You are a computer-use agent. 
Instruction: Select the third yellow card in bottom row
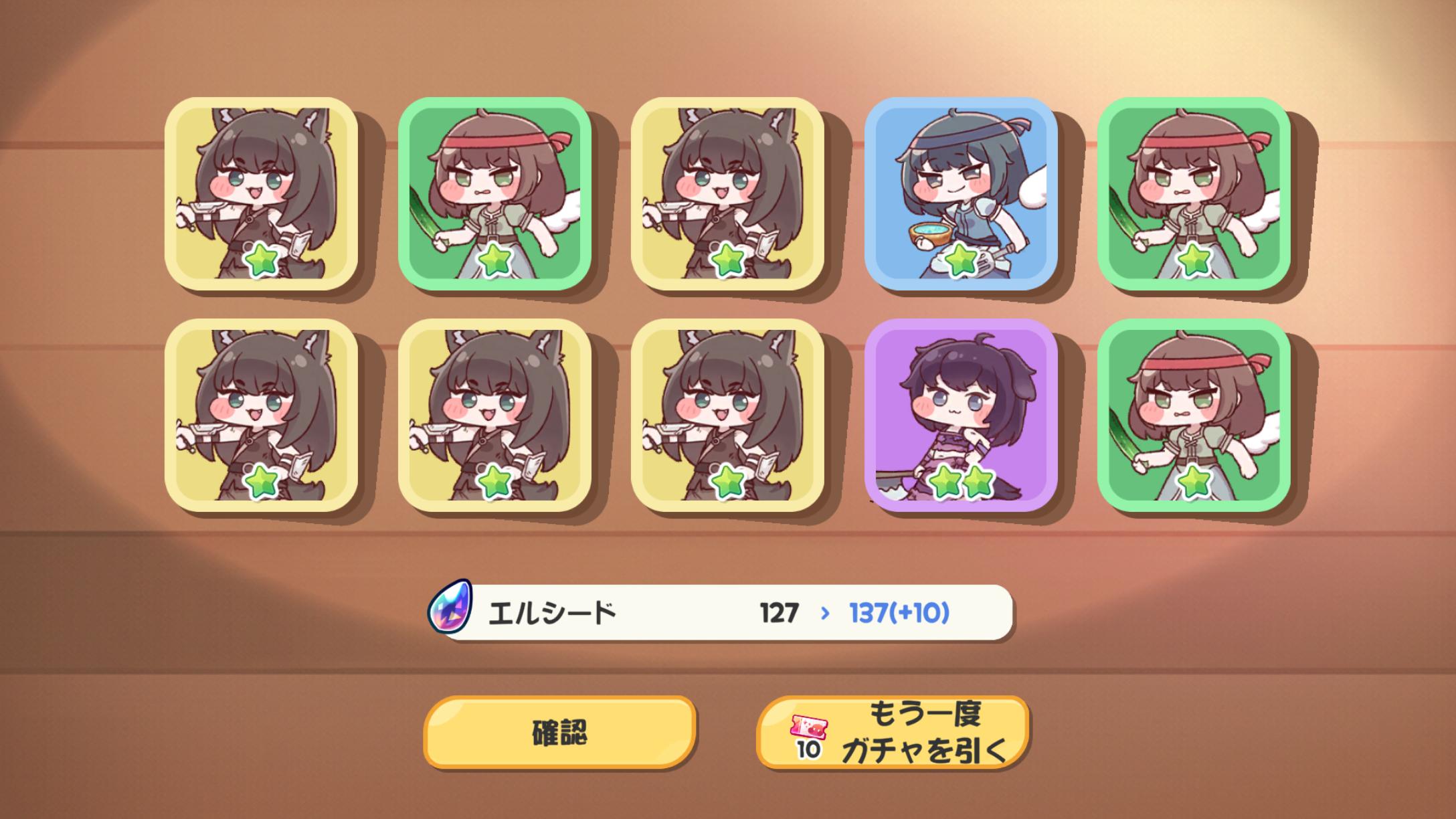coord(727,415)
